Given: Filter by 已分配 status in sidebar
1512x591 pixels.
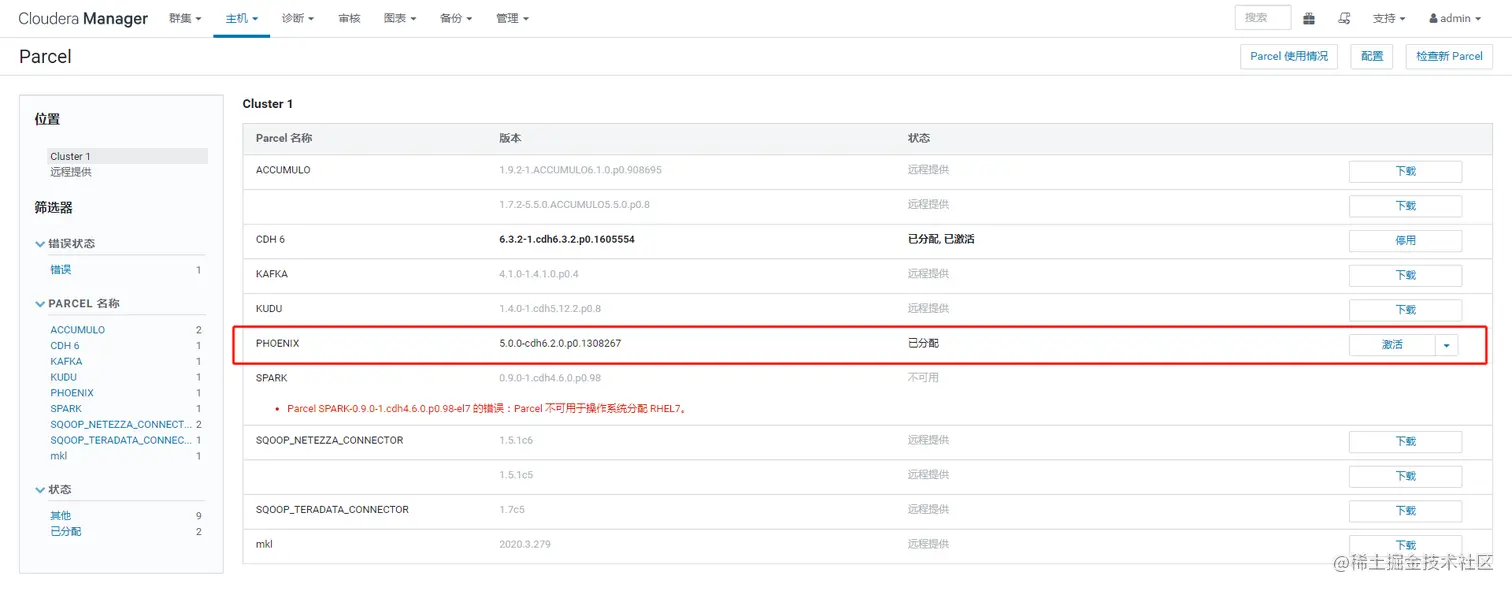Looking at the screenshot, I should click(x=66, y=532).
